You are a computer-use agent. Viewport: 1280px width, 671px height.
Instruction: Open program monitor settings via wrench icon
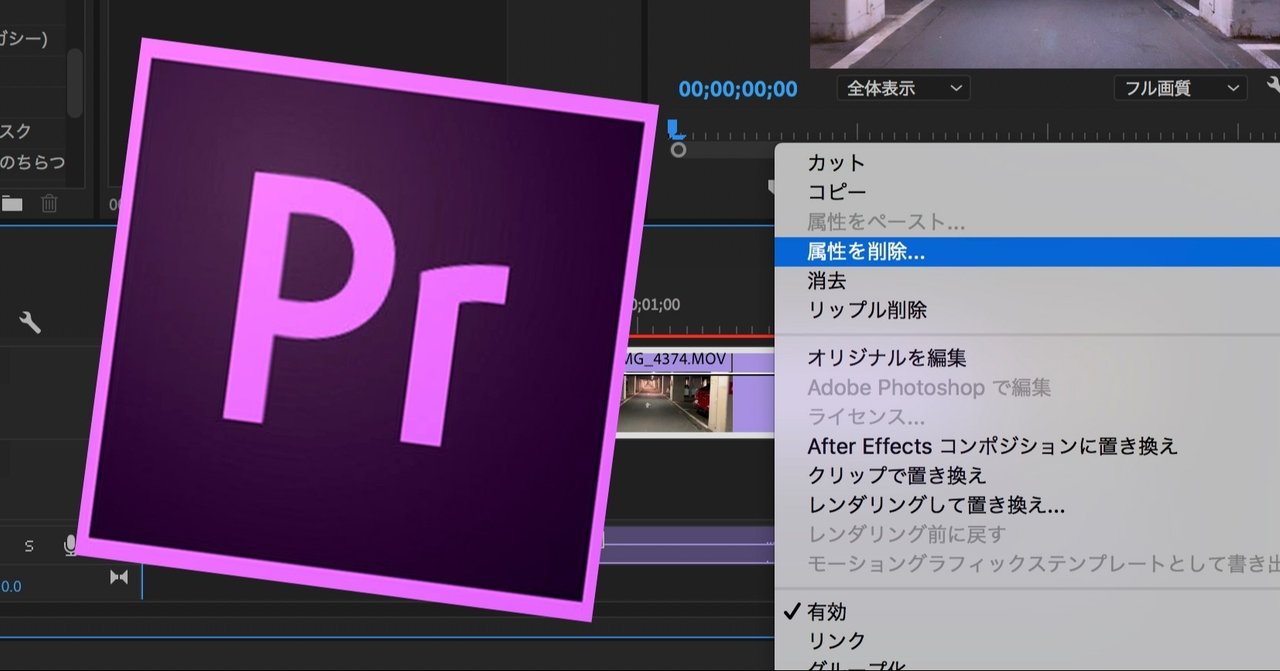1271,85
